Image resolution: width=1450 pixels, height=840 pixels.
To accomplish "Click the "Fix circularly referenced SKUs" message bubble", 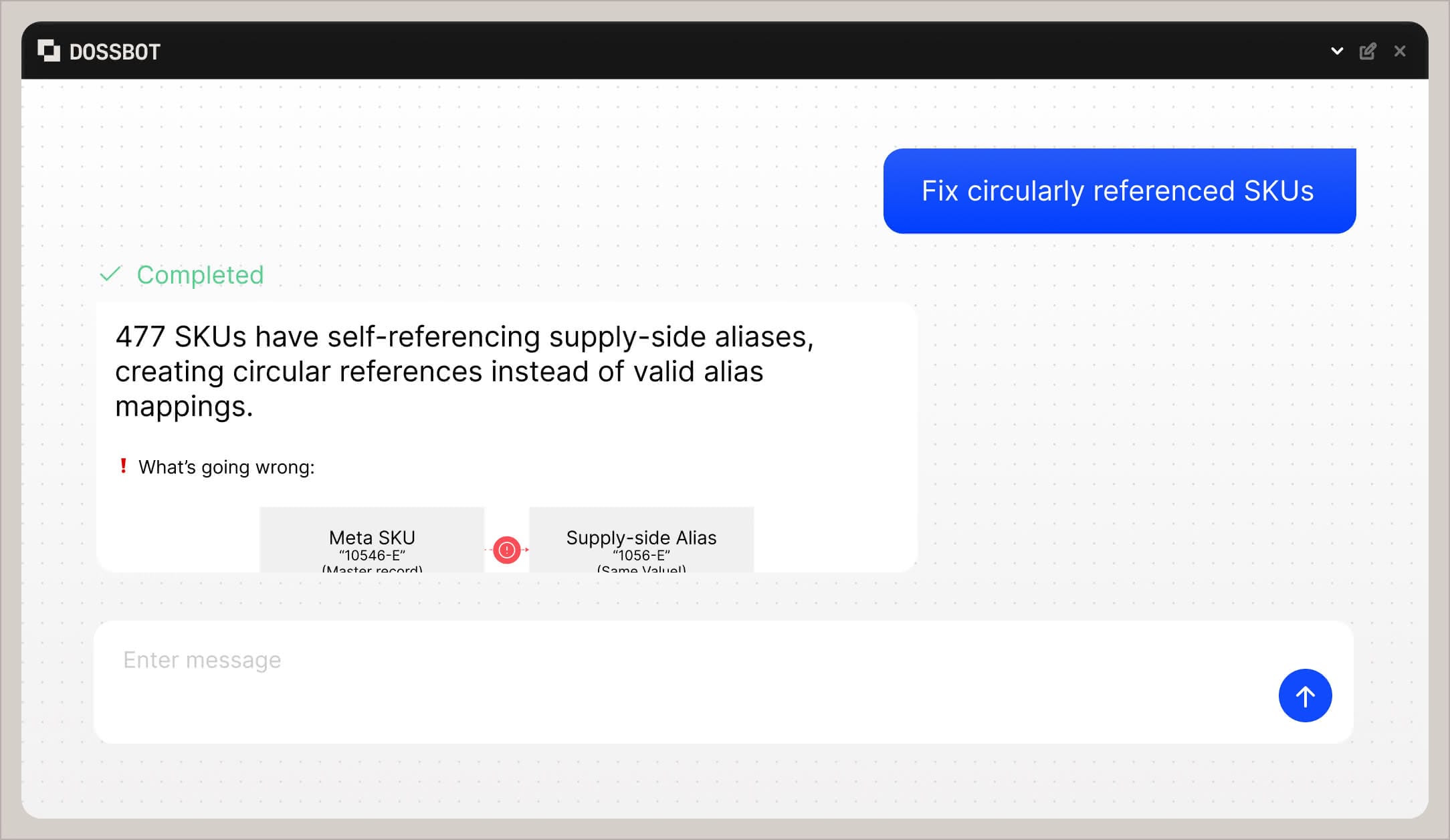I will [1119, 191].
